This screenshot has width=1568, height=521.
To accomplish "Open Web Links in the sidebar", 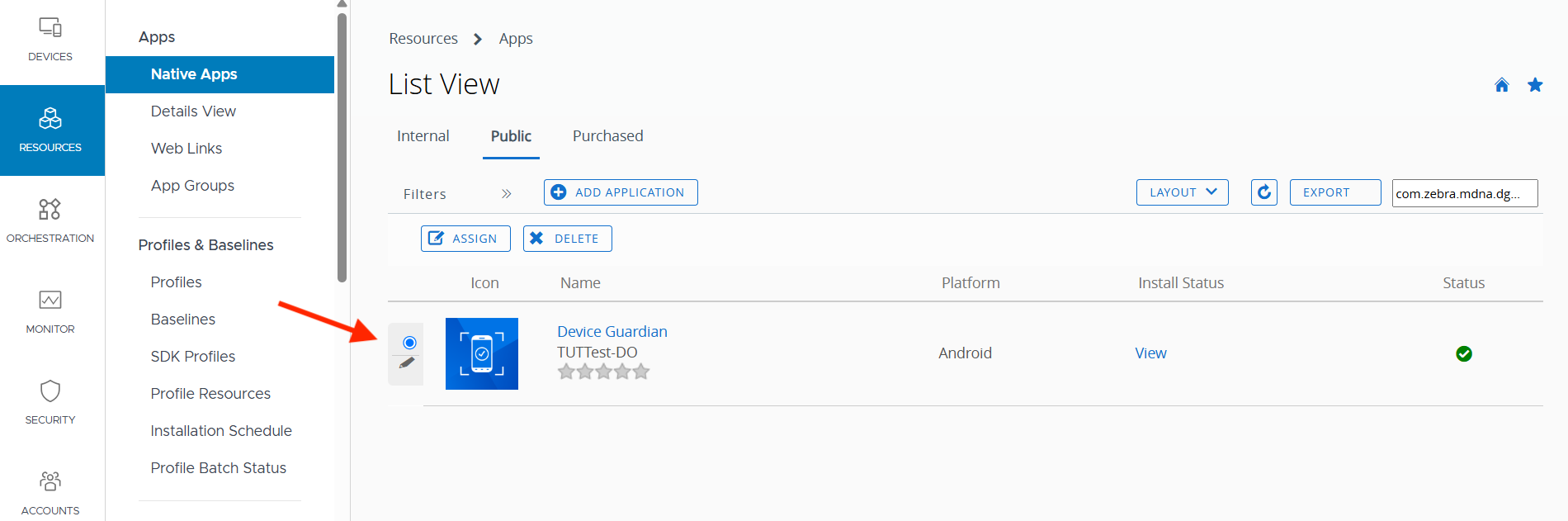I will pyautogui.click(x=187, y=149).
